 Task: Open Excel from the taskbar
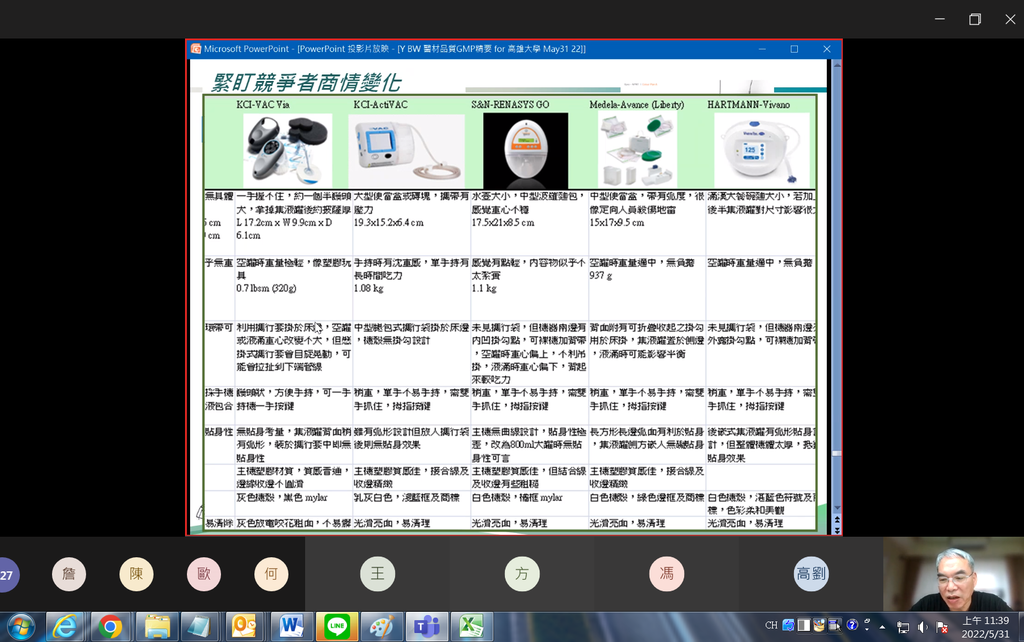click(471, 627)
